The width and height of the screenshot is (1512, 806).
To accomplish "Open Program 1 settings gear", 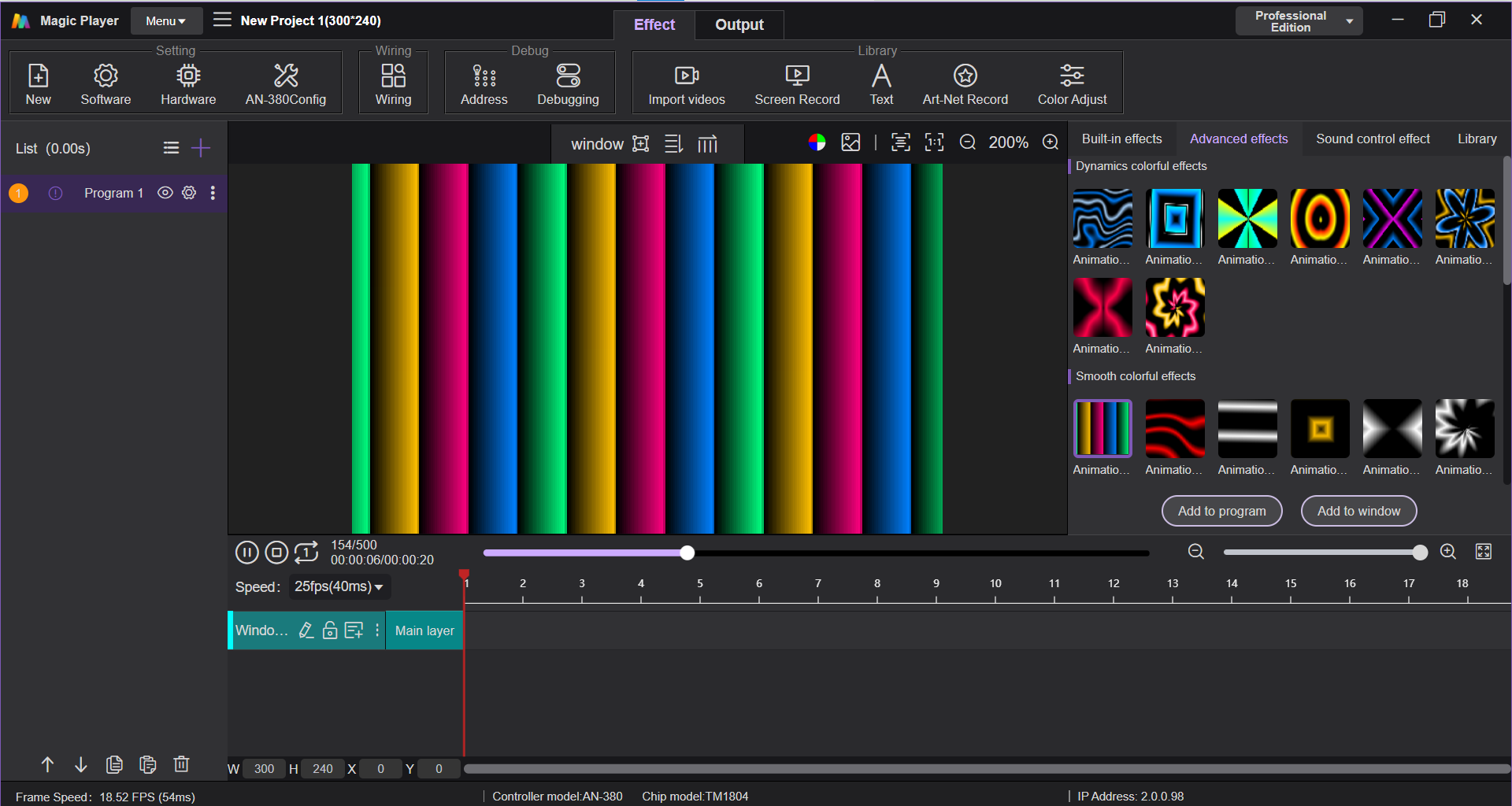I will 189,193.
